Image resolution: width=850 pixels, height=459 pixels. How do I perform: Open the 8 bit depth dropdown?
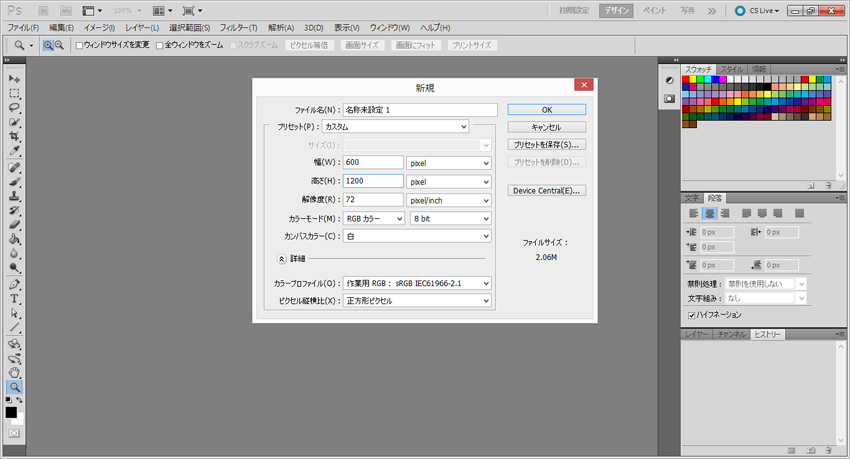[450, 219]
